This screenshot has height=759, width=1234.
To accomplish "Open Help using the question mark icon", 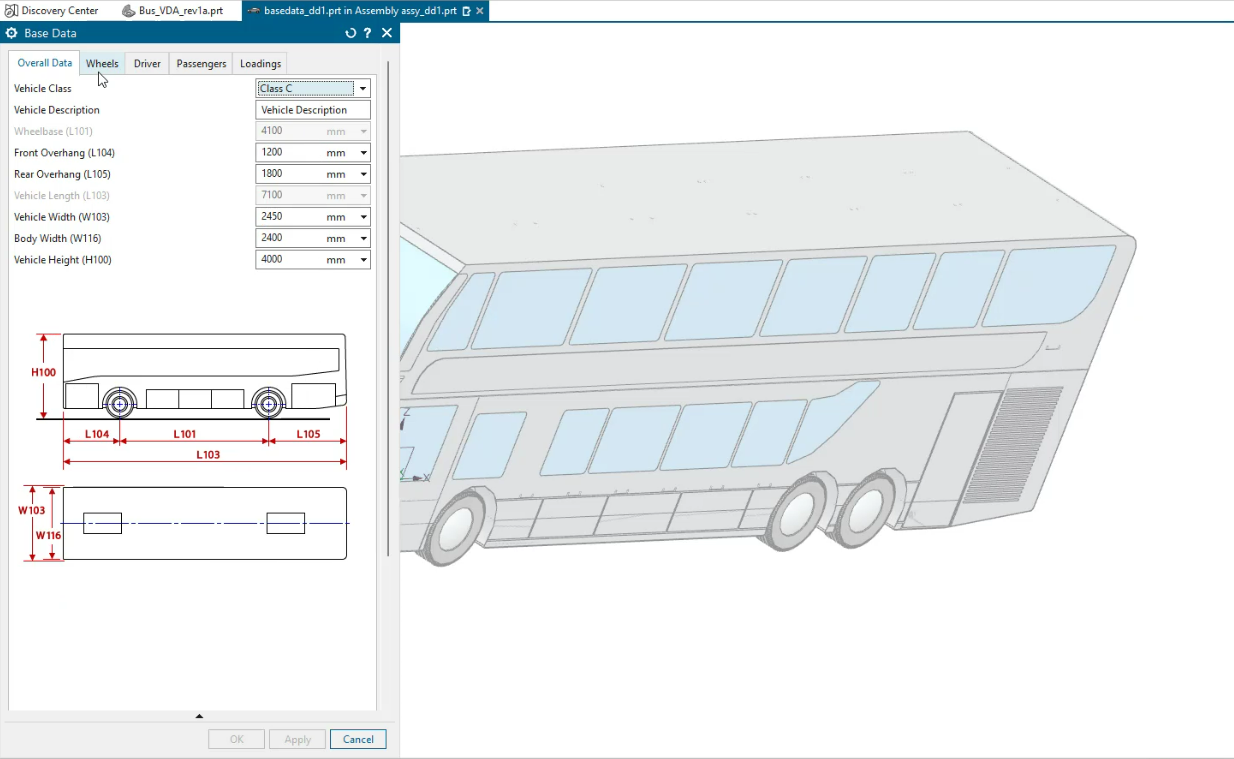I will tap(367, 32).
